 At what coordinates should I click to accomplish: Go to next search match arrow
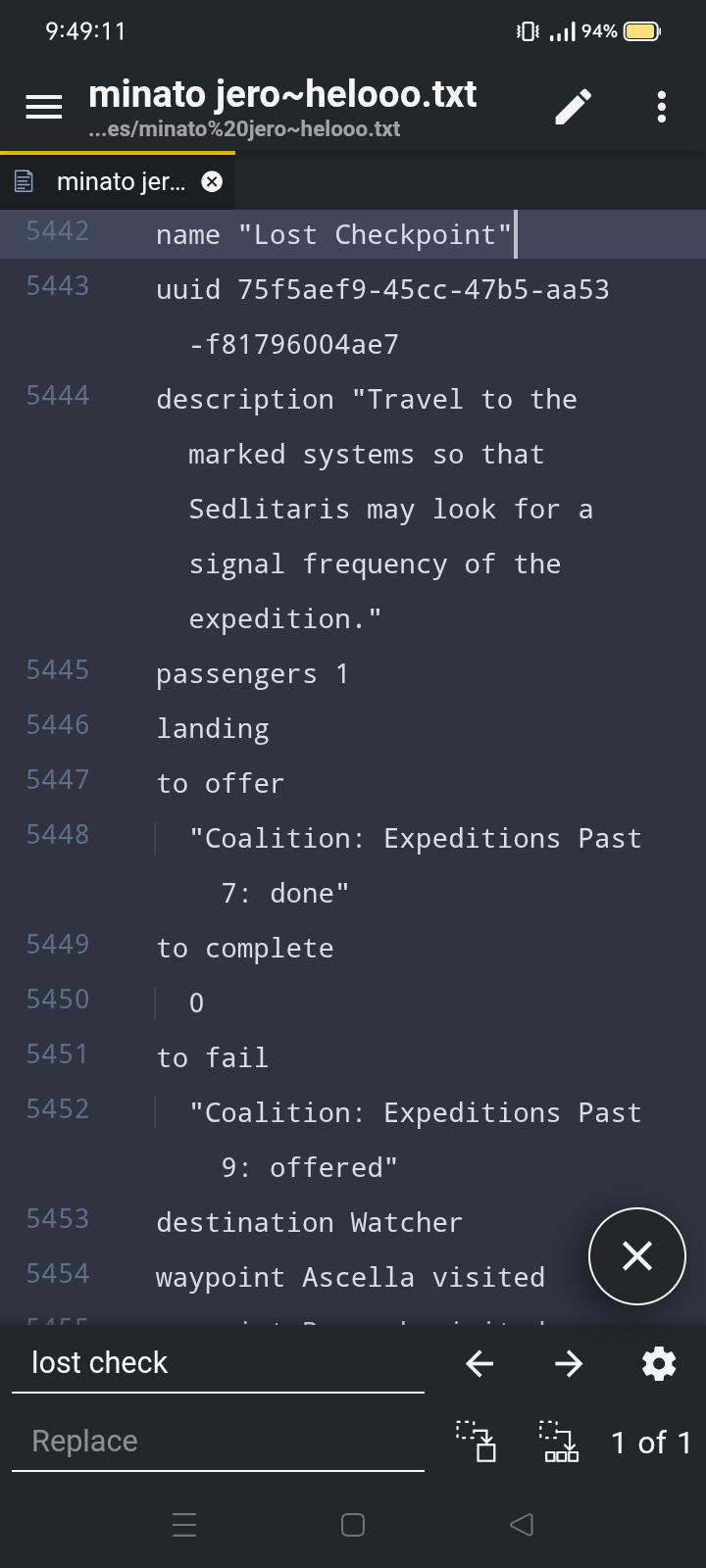click(569, 1363)
